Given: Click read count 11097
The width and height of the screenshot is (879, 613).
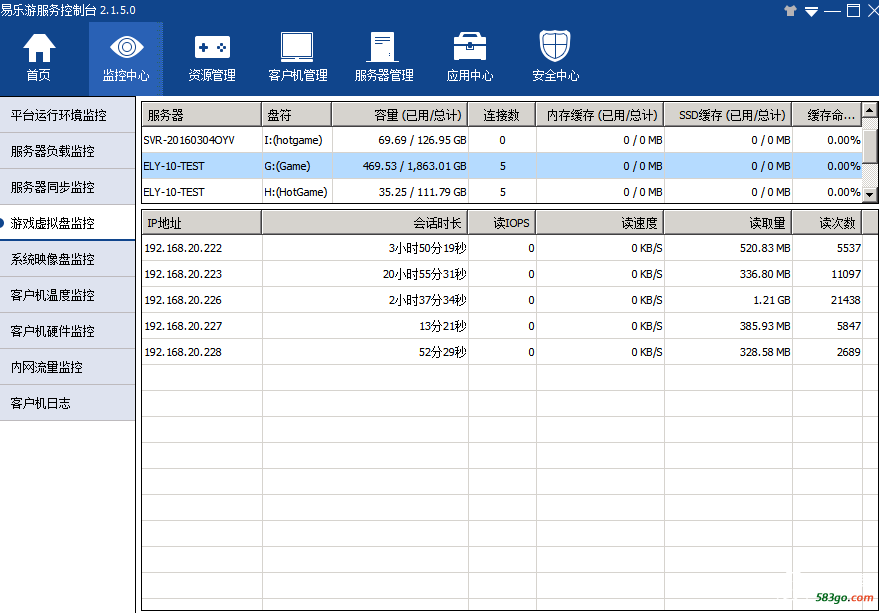Looking at the screenshot, I should pyautogui.click(x=846, y=274).
